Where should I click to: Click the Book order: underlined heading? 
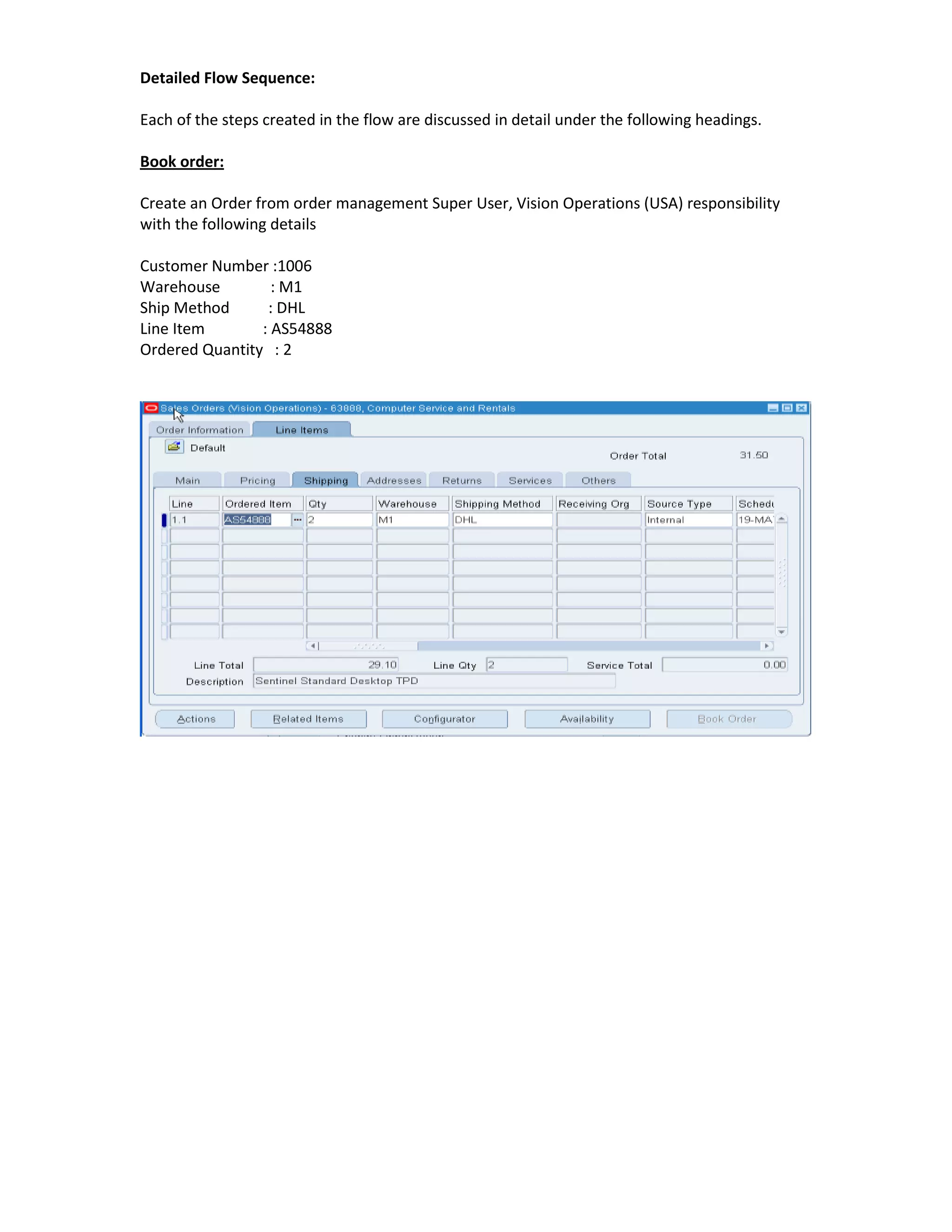point(182,162)
